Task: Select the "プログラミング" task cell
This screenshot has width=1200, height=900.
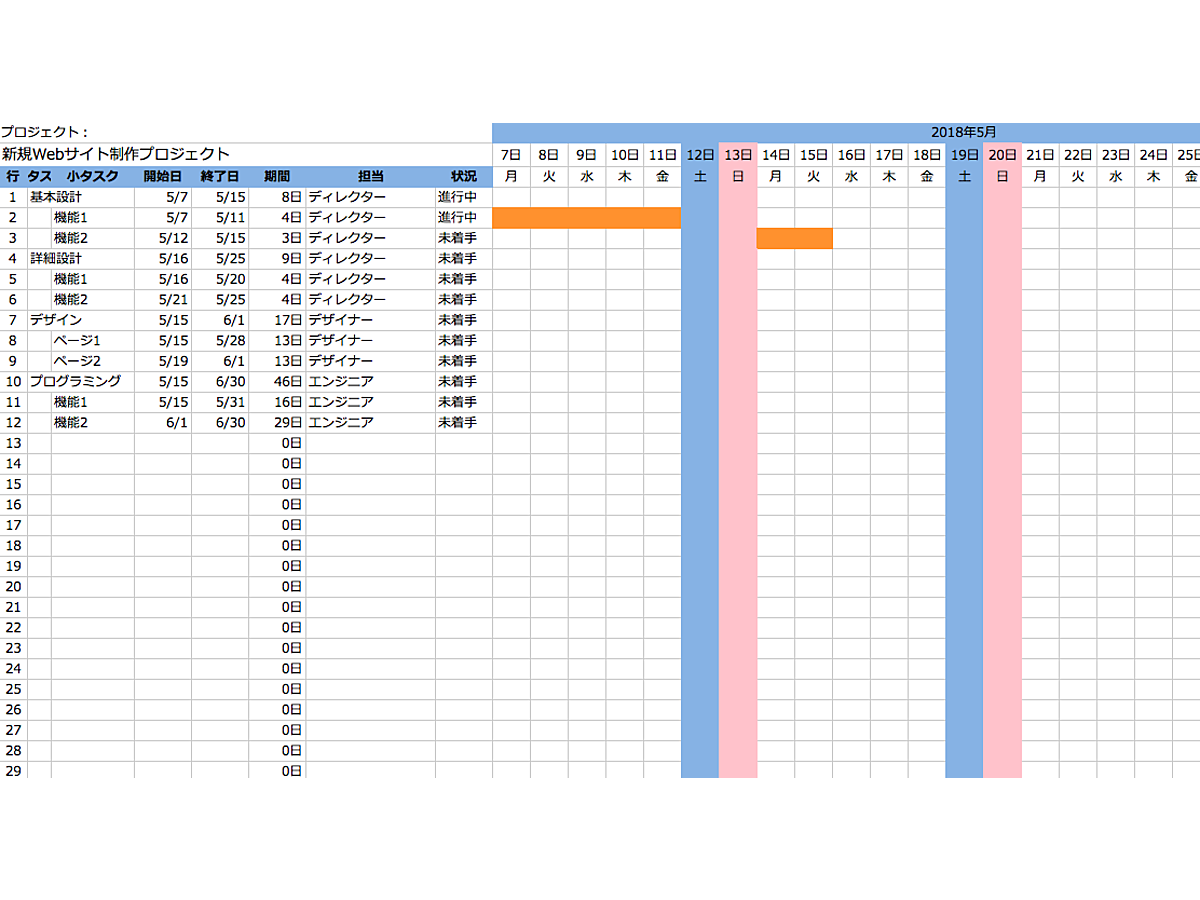Action: coord(75,381)
